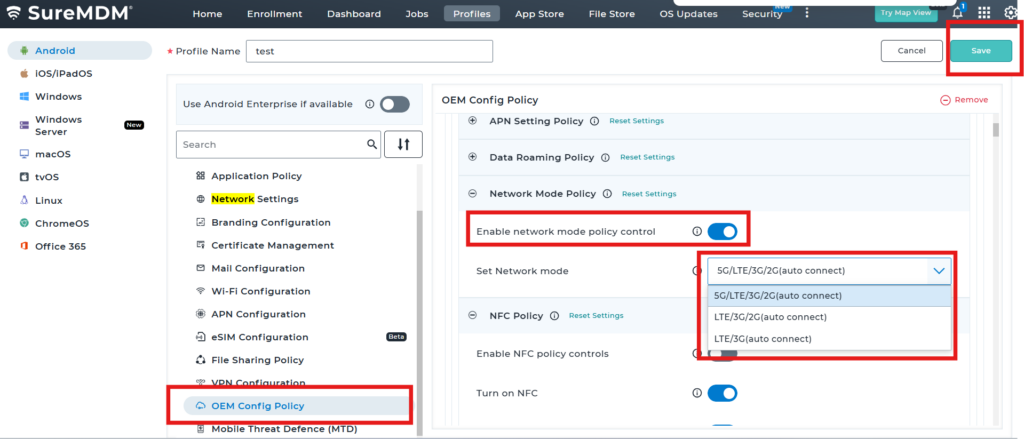Expand the Data Roaming Policy section
Viewport: 1024px width, 439px height.
[473, 157]
